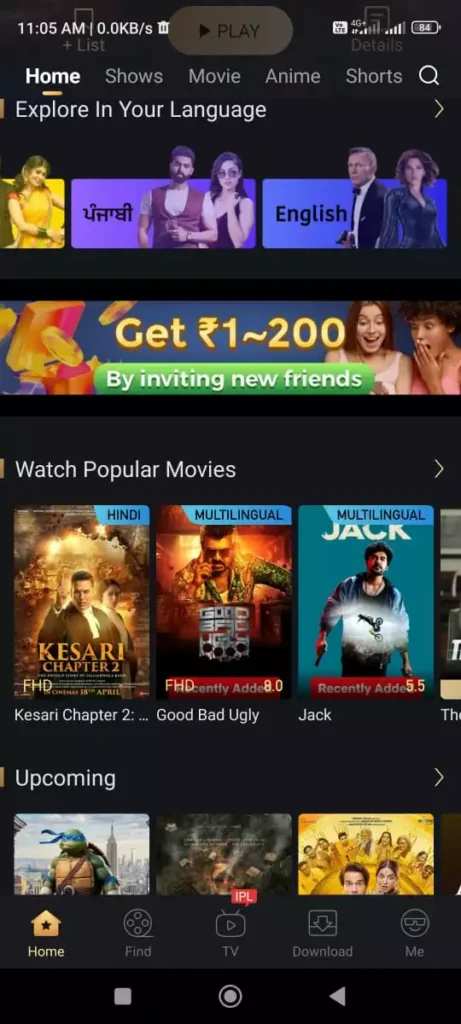Tap the PLAY button at top
461x1024 pixels.
(x=230, y=31)
